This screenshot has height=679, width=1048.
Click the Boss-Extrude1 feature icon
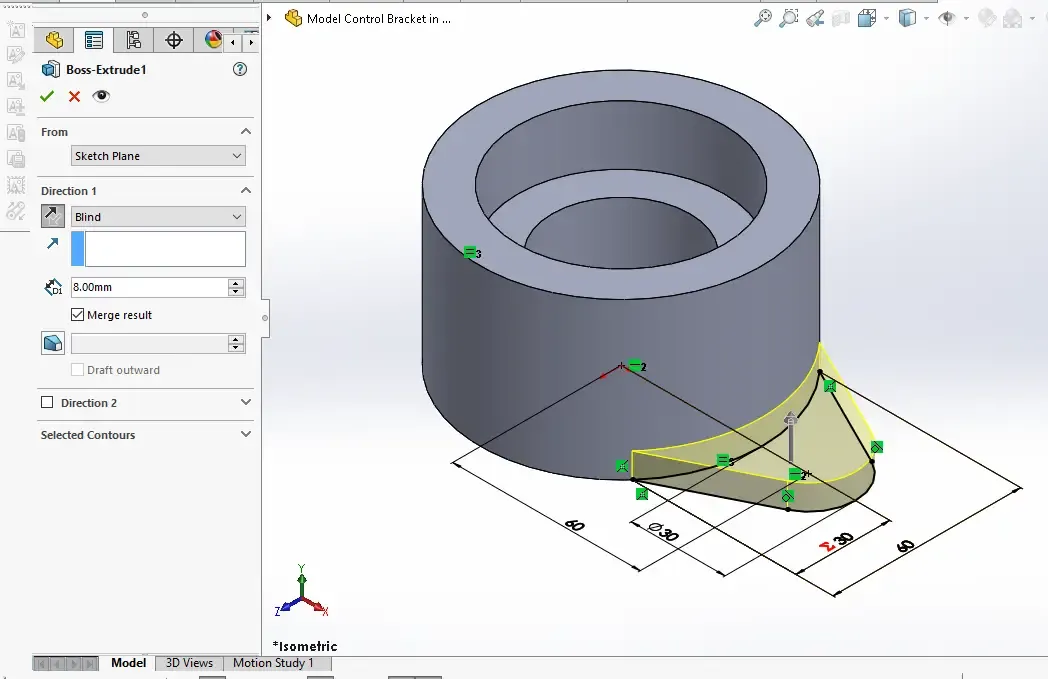[51, 70]
